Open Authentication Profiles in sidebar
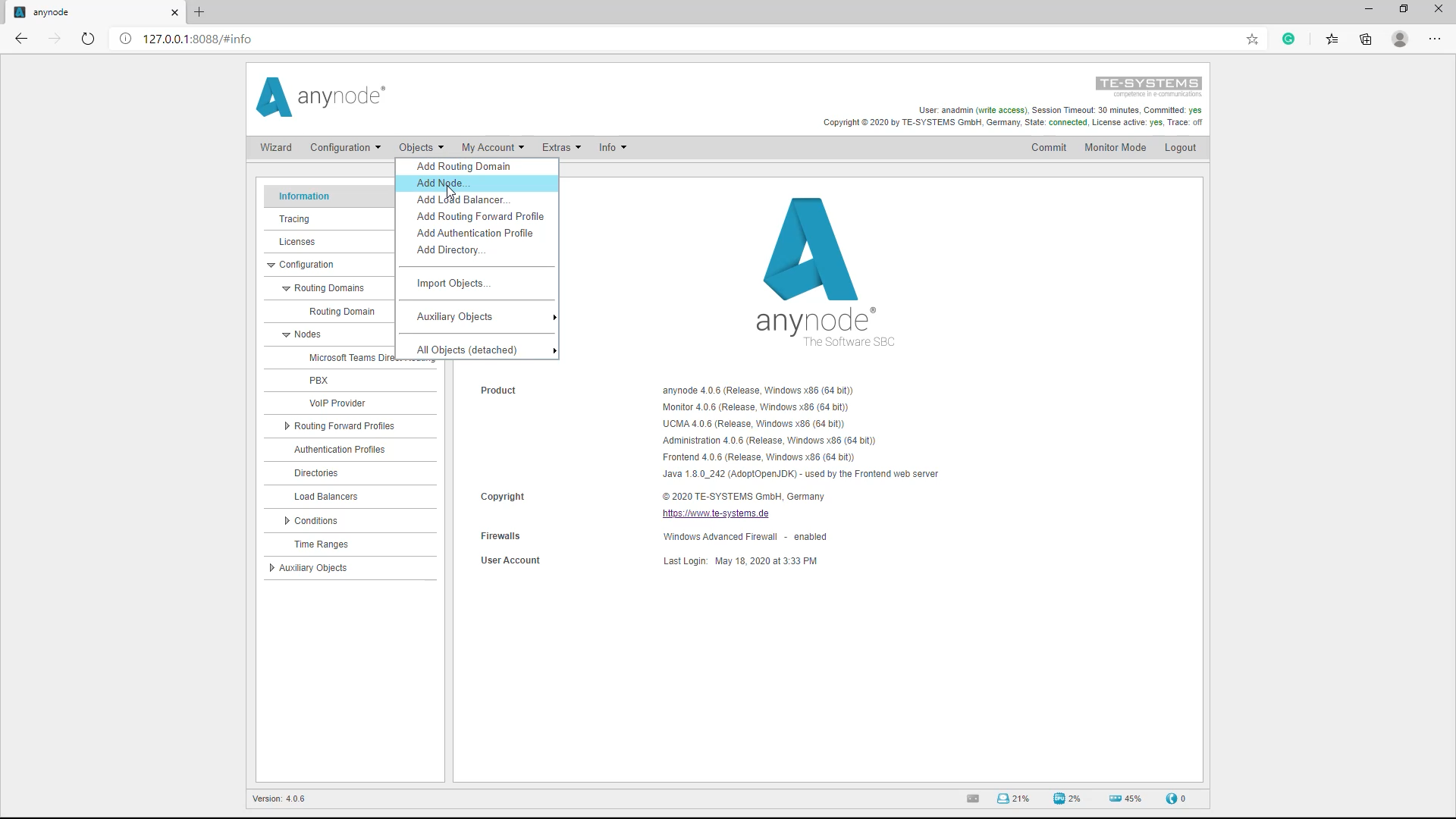1456x819 pixels. tap(339, 450)
